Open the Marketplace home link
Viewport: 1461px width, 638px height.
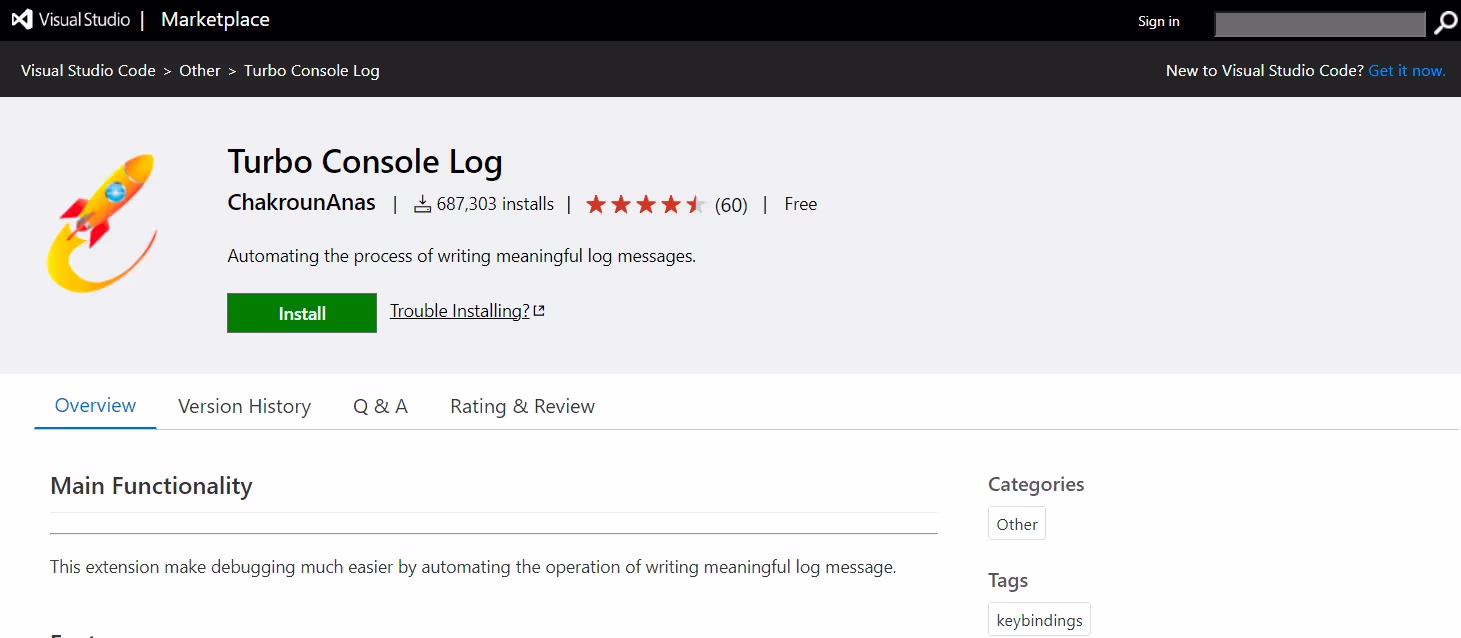point(215,20)
